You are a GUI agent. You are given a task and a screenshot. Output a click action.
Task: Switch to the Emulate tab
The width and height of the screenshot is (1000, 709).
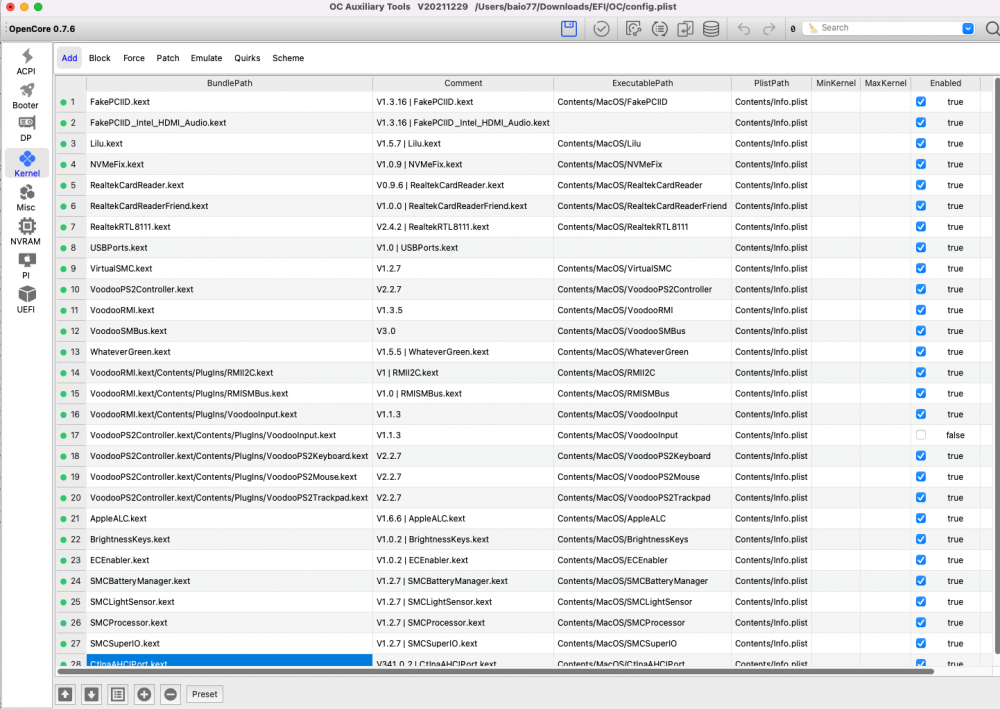(x=207, y=58)
